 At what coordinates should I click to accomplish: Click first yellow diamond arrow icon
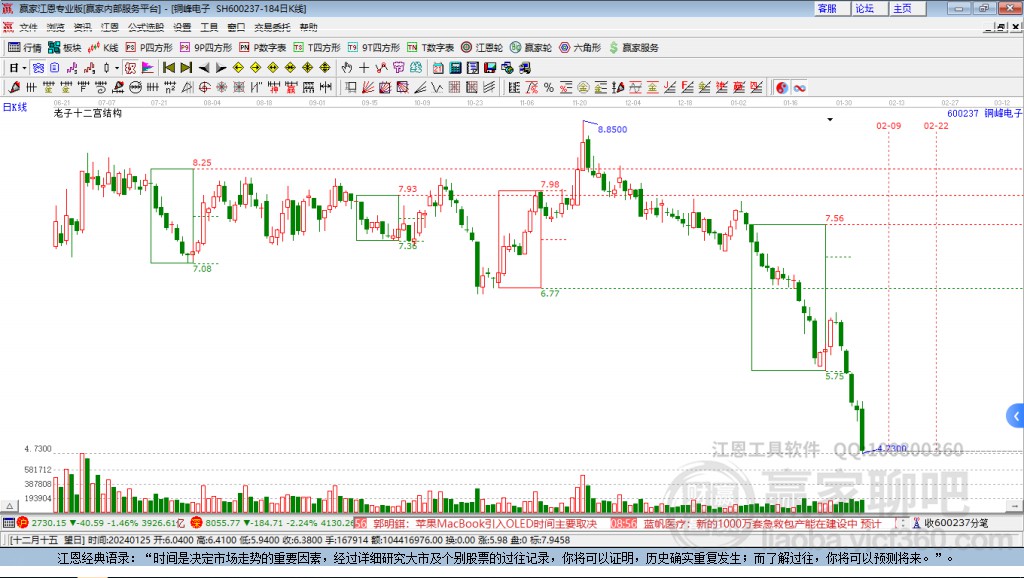[x=238, y=68]
